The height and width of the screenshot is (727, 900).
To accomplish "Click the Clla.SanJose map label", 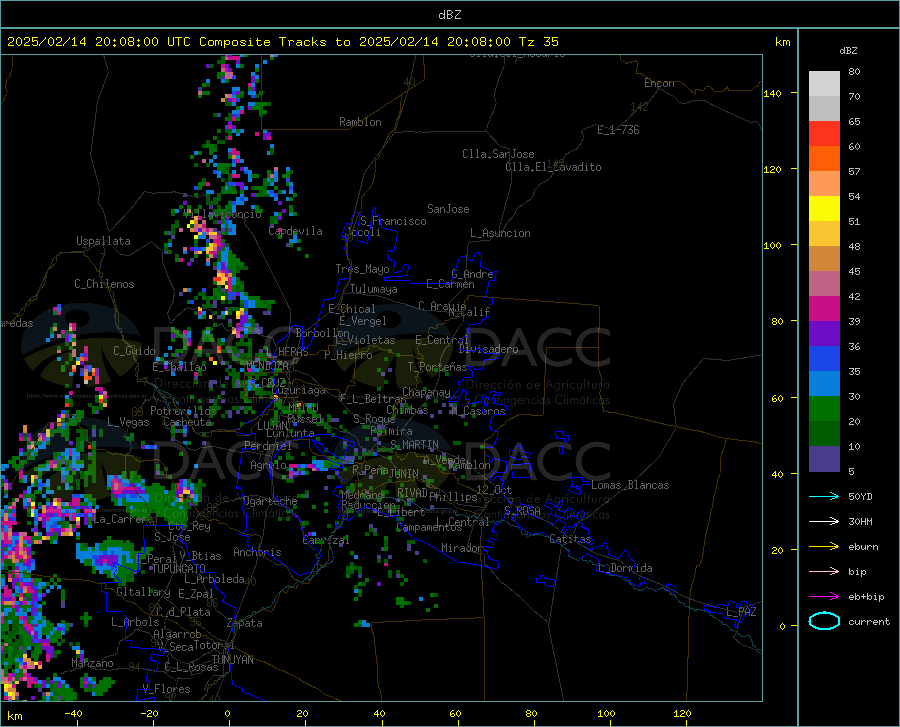I will click(x=498, y=154).
